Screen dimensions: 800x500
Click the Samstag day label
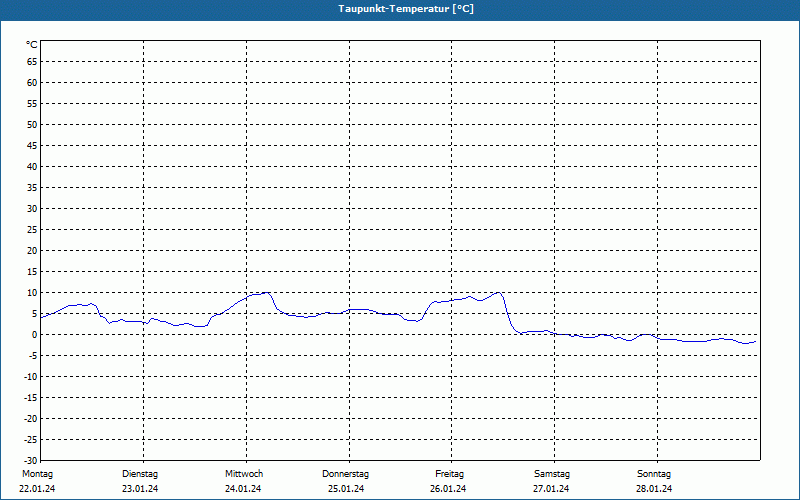(x=552, y=474)
